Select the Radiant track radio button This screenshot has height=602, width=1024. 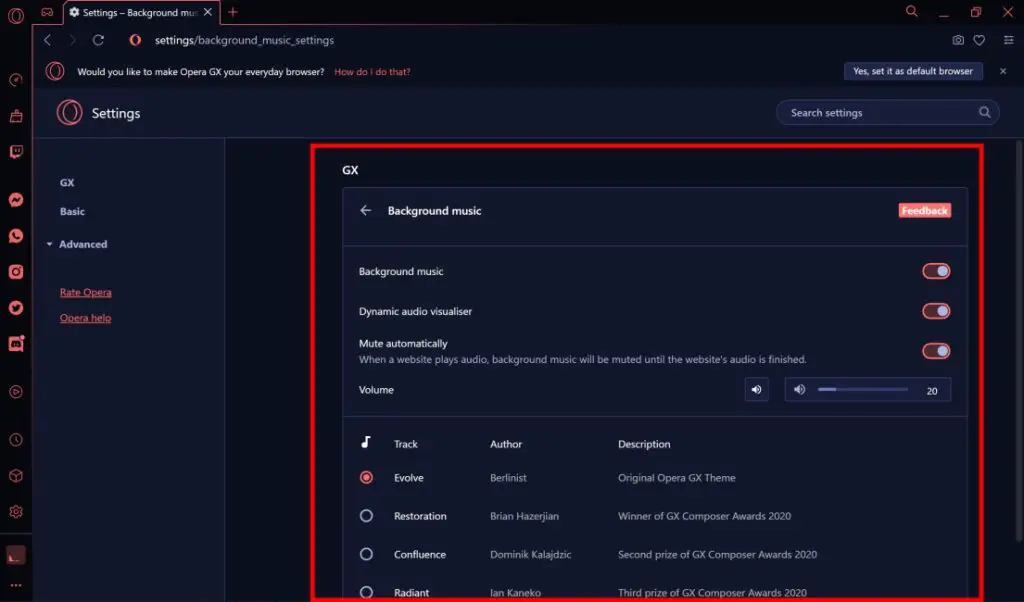click(366, 592)
